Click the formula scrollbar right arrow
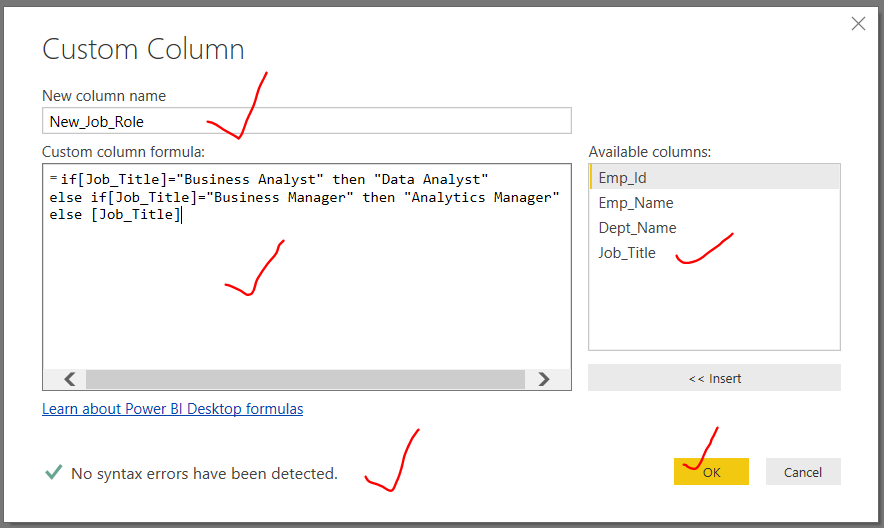Image resolution: width=884 pixels, height=528 pixels. pyautogui.click(x=543, y=379)
